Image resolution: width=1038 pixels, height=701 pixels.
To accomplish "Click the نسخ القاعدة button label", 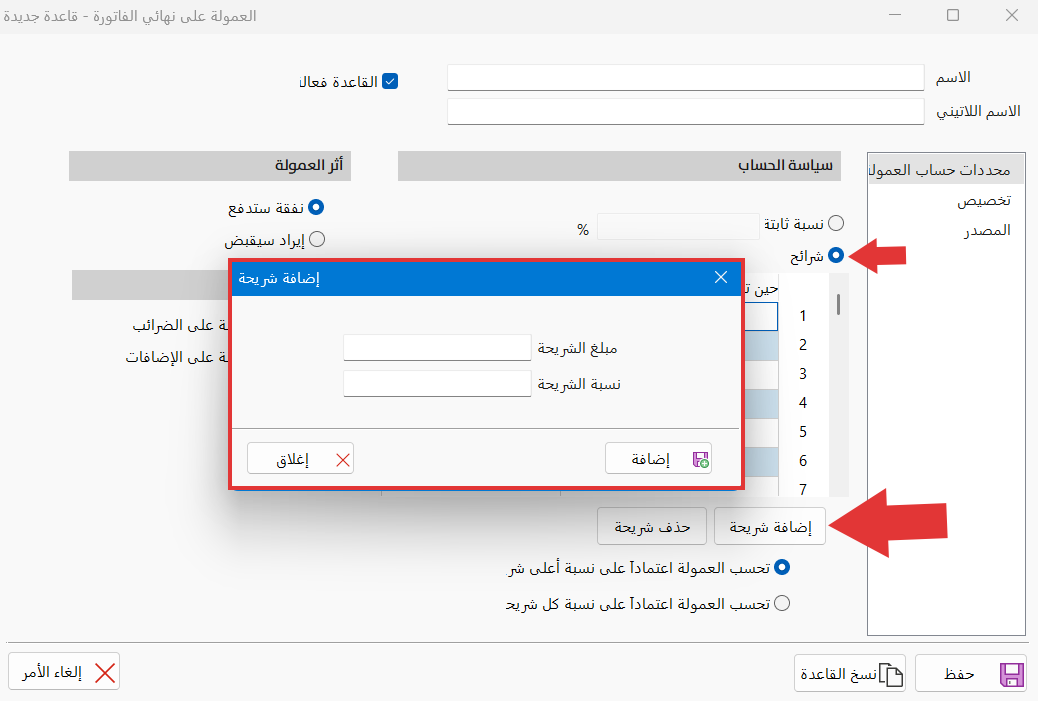I will click(839, 674).
